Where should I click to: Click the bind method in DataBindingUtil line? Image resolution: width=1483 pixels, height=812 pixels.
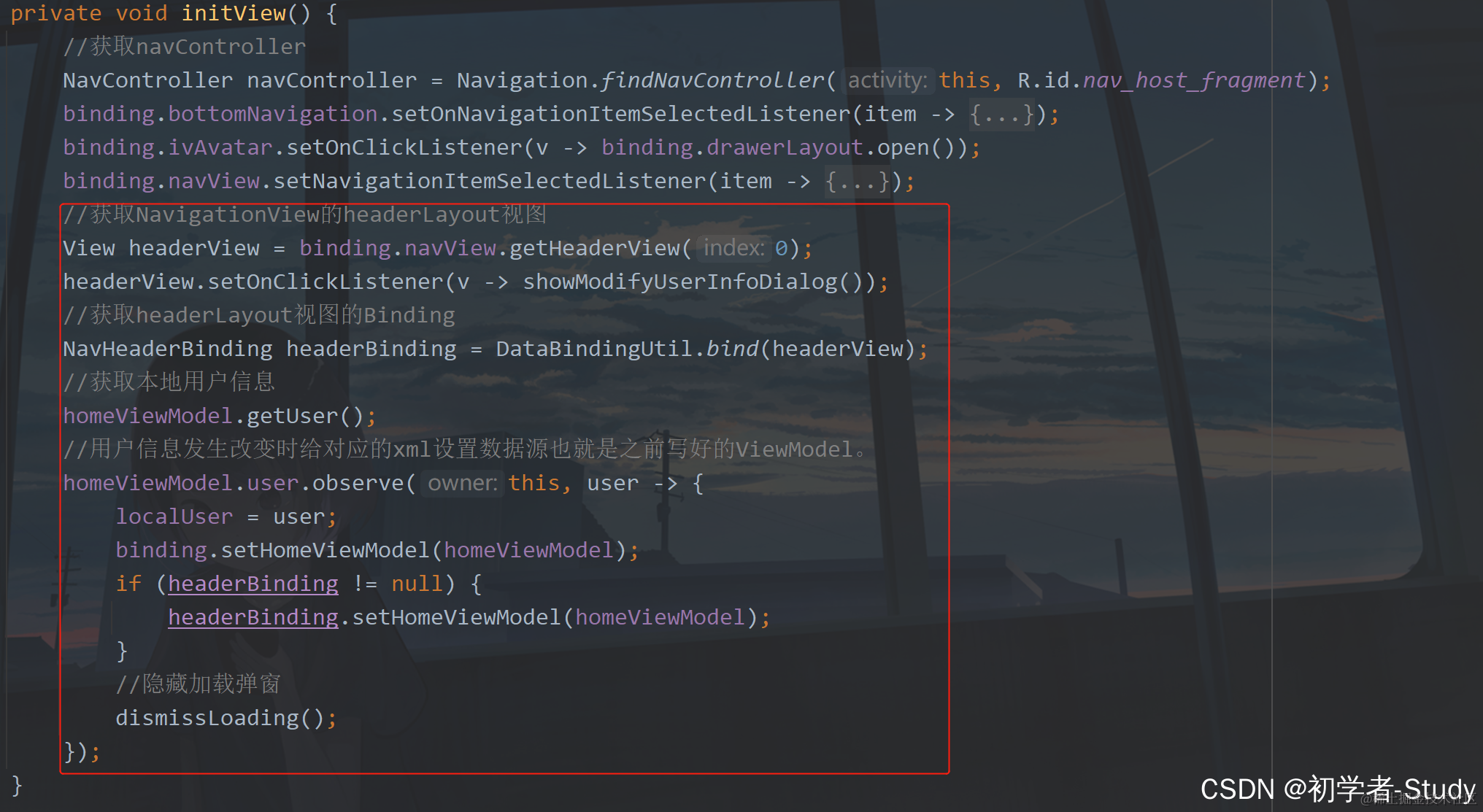pyautogui.click(x=732, y=349)
